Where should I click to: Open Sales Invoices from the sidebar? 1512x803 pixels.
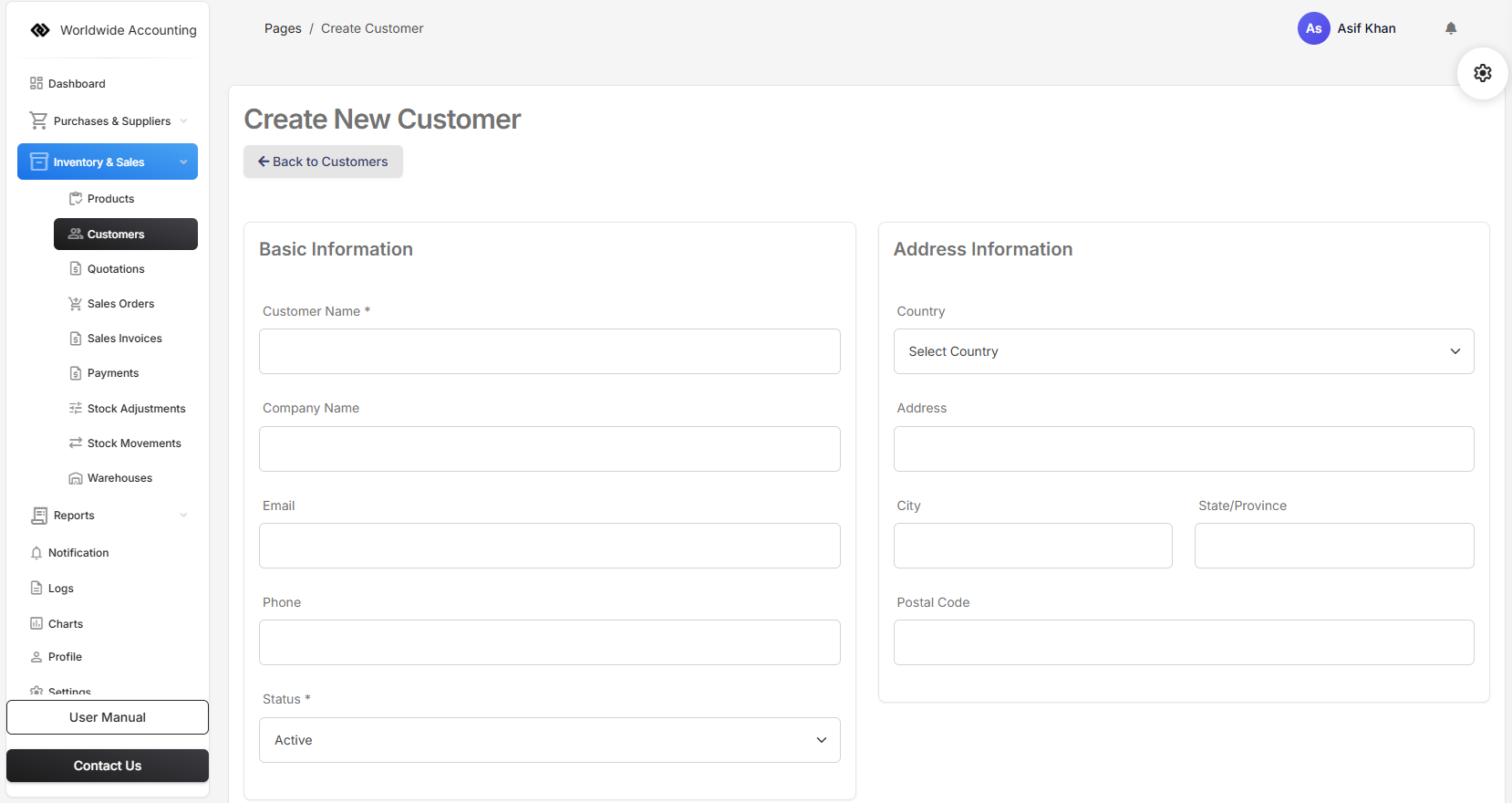click(x=126, y=338)
